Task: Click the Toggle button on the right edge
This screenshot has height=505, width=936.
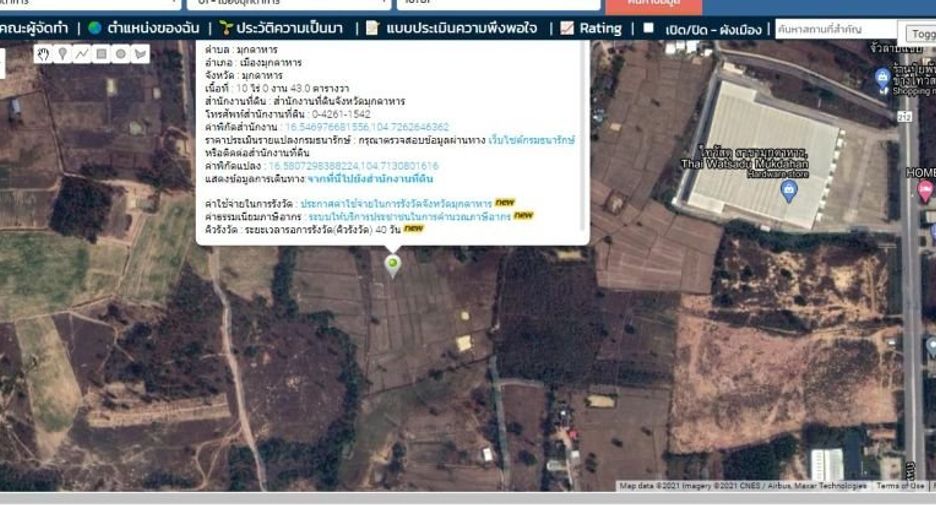Action: [x=921, y=33]
